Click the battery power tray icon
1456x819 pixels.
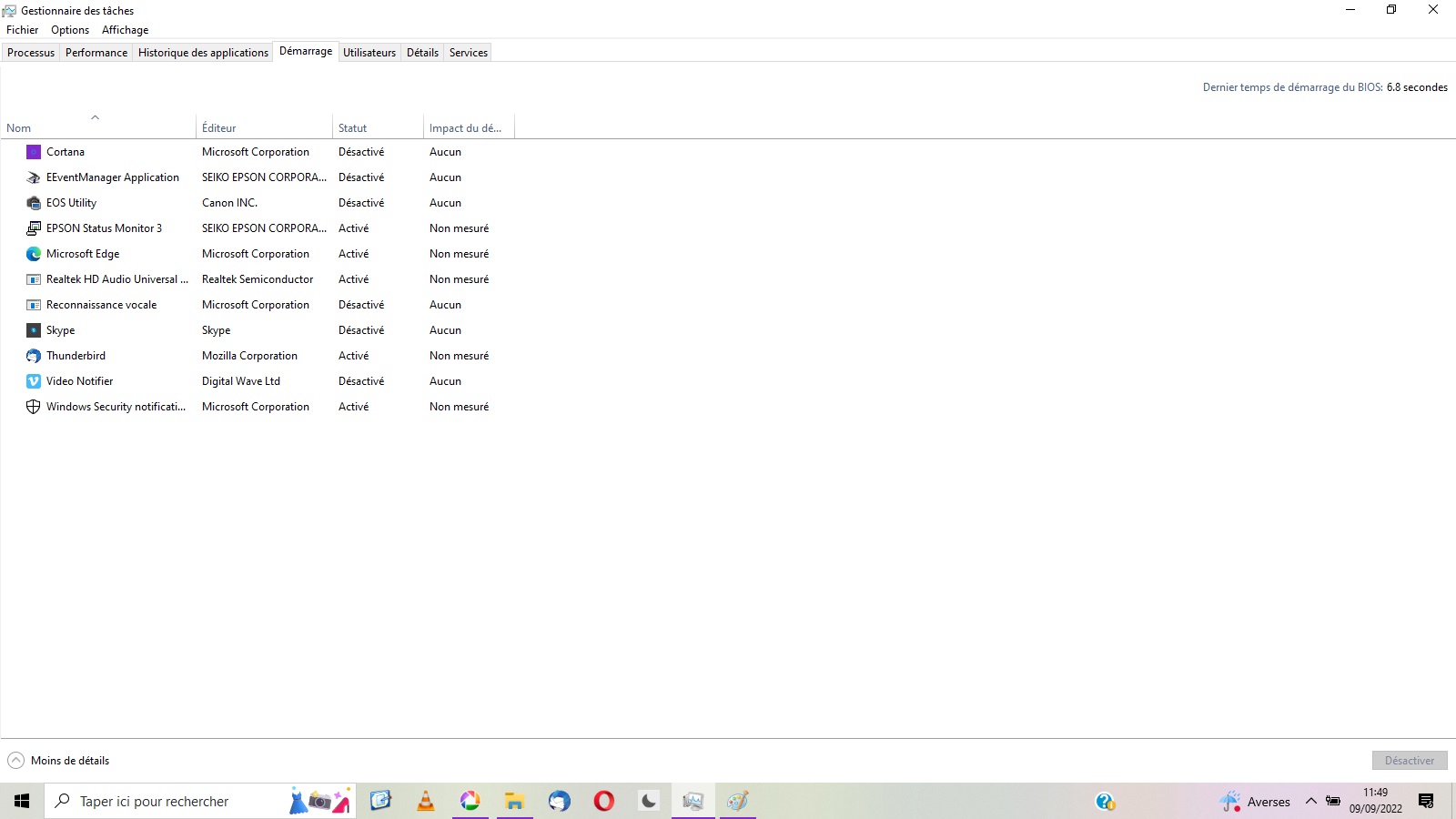pos(1333,801)
